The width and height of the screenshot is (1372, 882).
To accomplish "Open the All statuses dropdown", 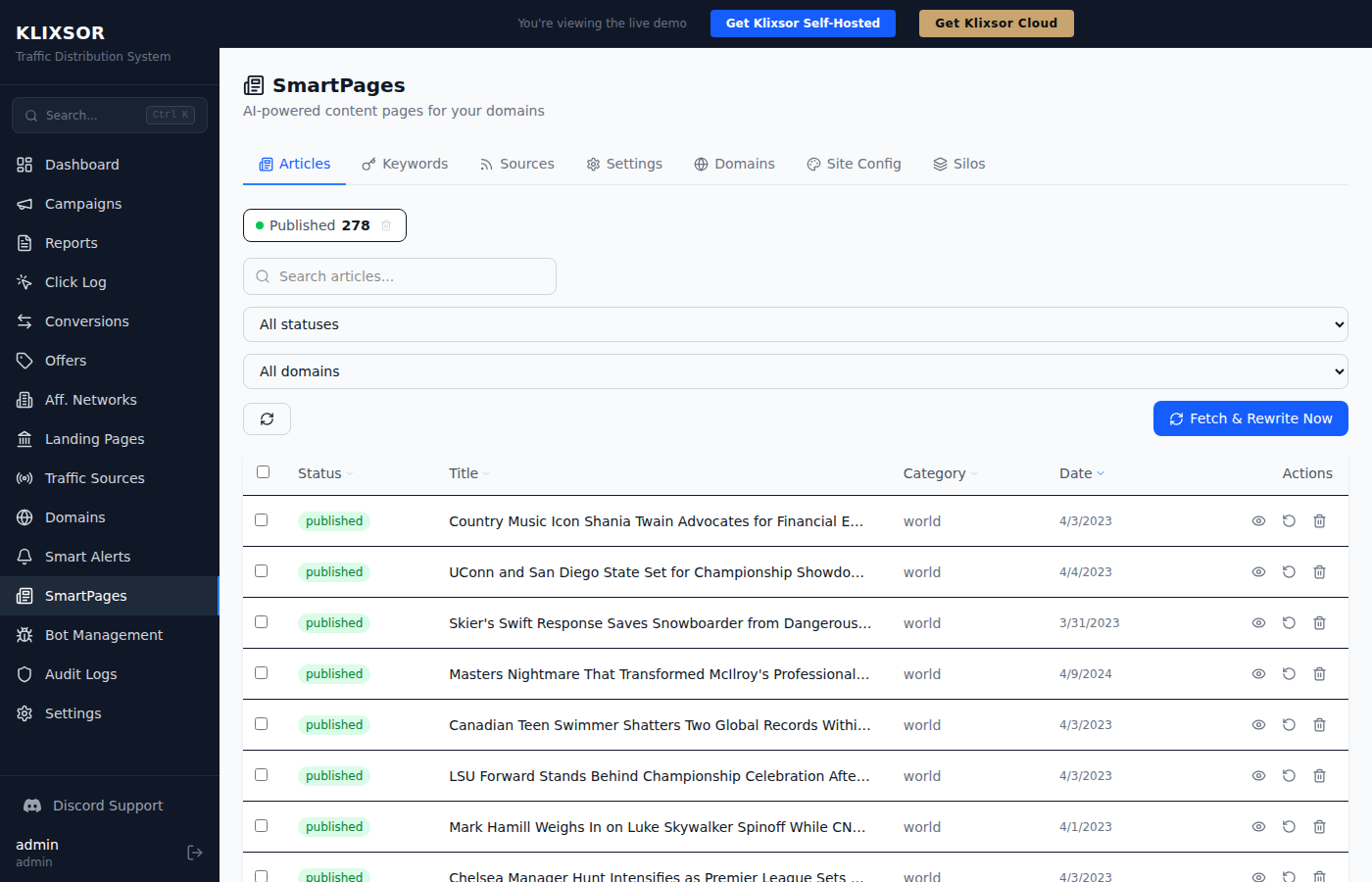I will [x=795, y=324].
